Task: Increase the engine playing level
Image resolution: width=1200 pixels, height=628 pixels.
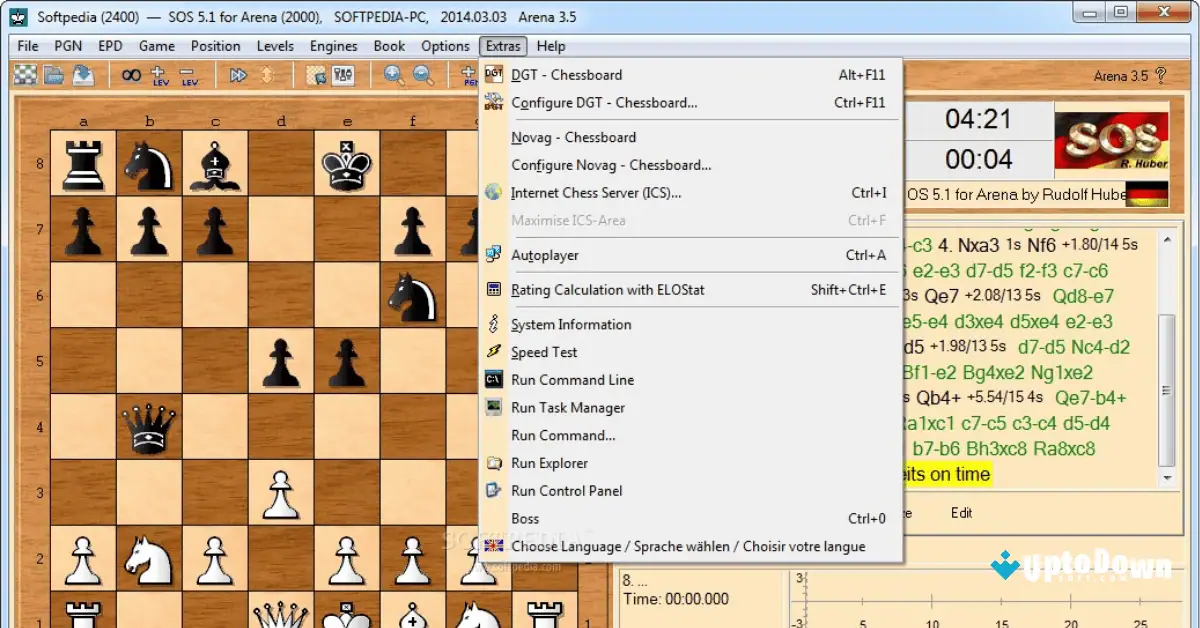Action: click(160, 75)
